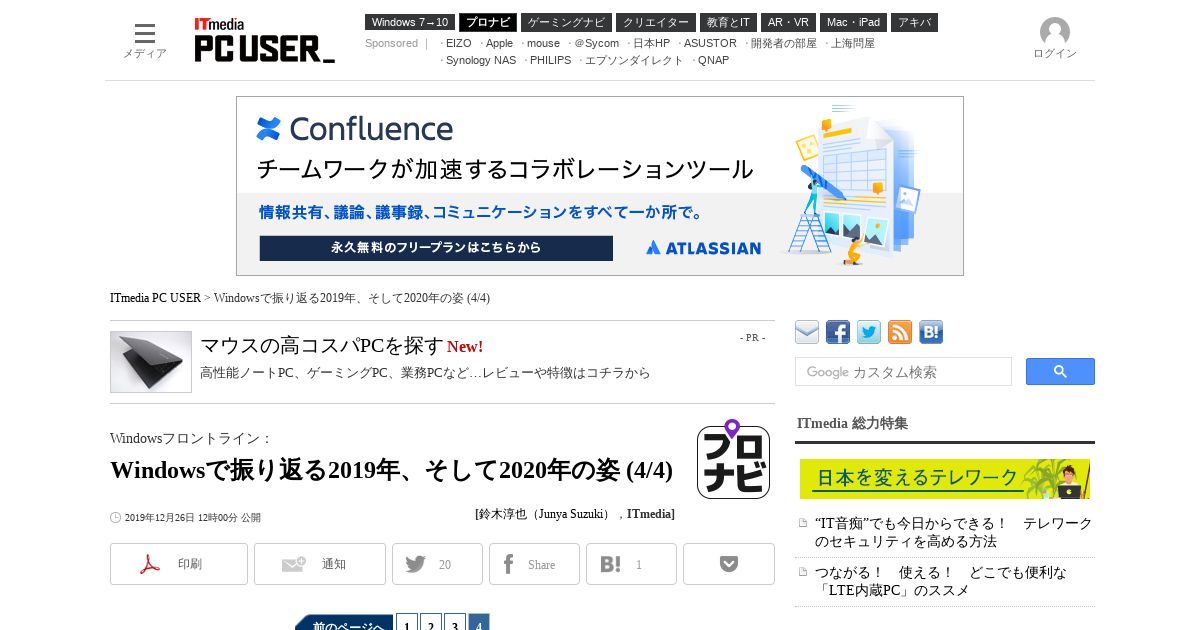Image resolution: width=1200 pixels, height=630 pixels.
Task: Open the AR・VR nav tab
Action: [x=788, y=22]
